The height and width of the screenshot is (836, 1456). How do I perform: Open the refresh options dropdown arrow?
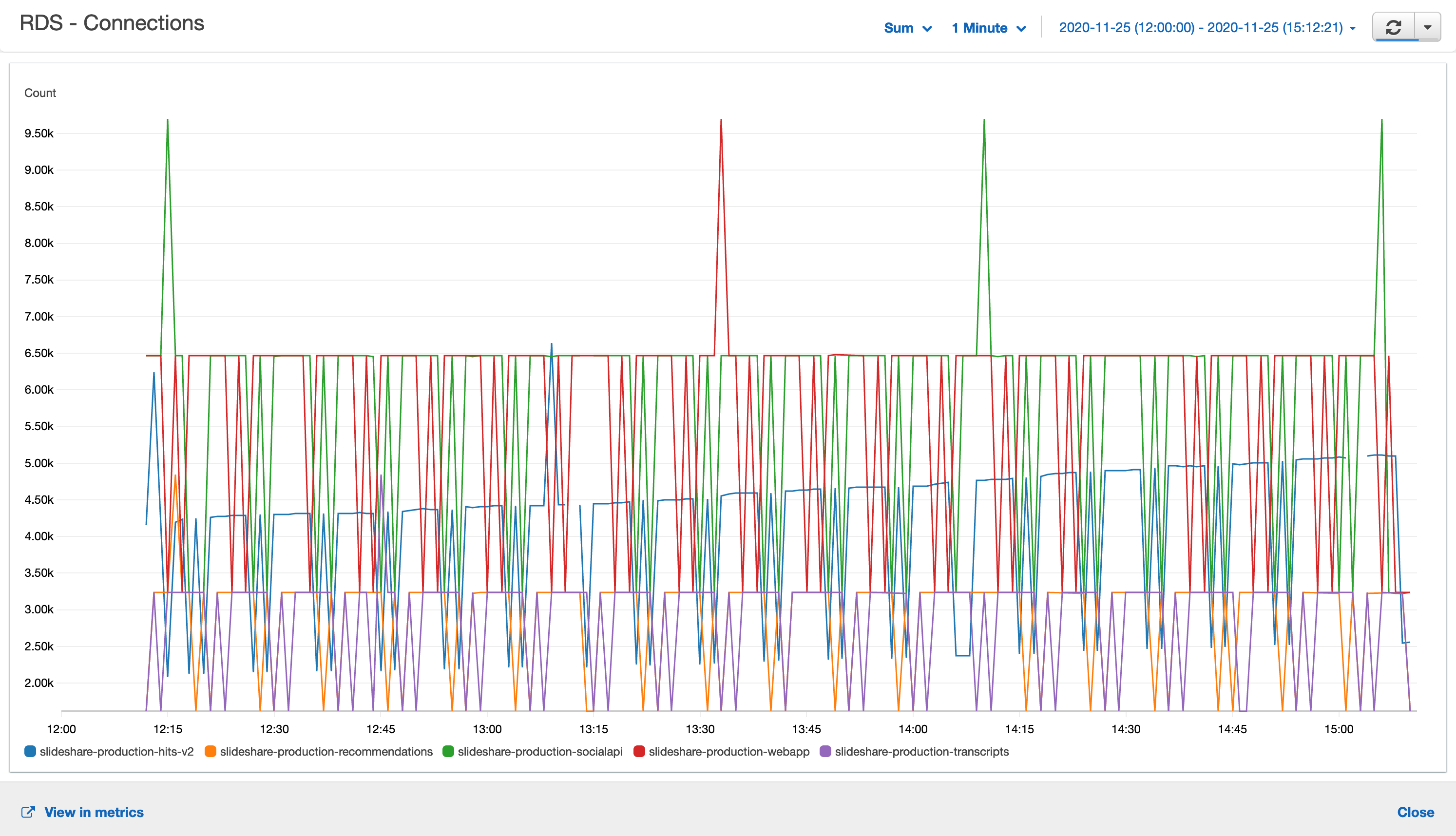(x=1427, y=27)
